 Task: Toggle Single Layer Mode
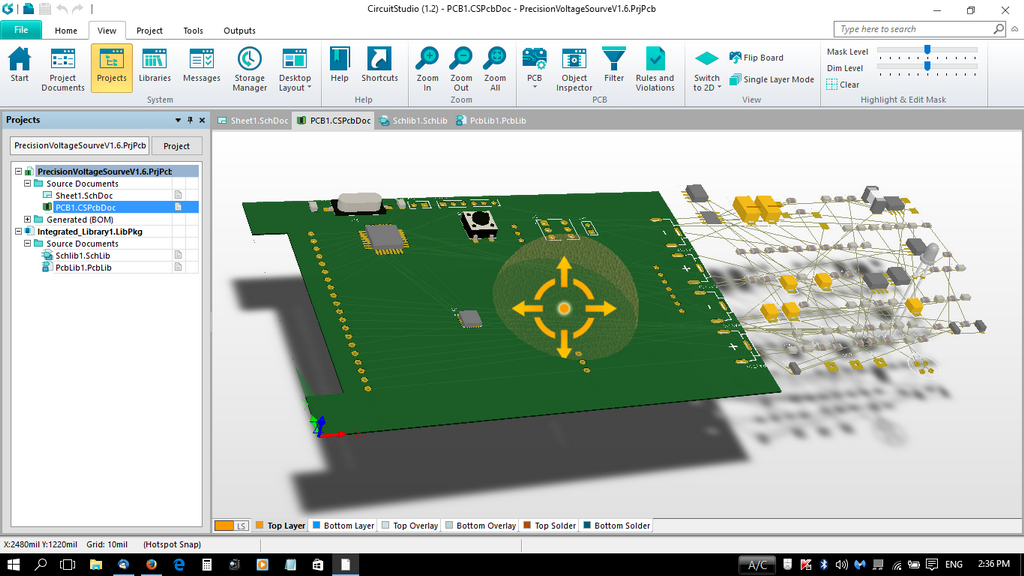click(x=772, y=79)
